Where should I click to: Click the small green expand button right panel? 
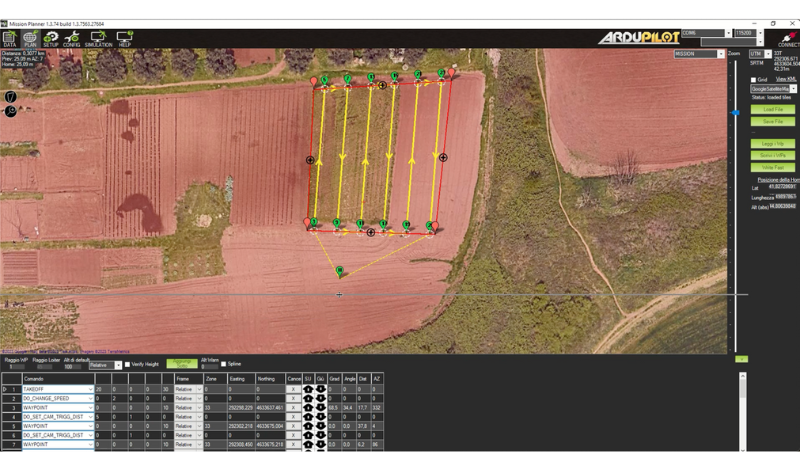point(741,359)
